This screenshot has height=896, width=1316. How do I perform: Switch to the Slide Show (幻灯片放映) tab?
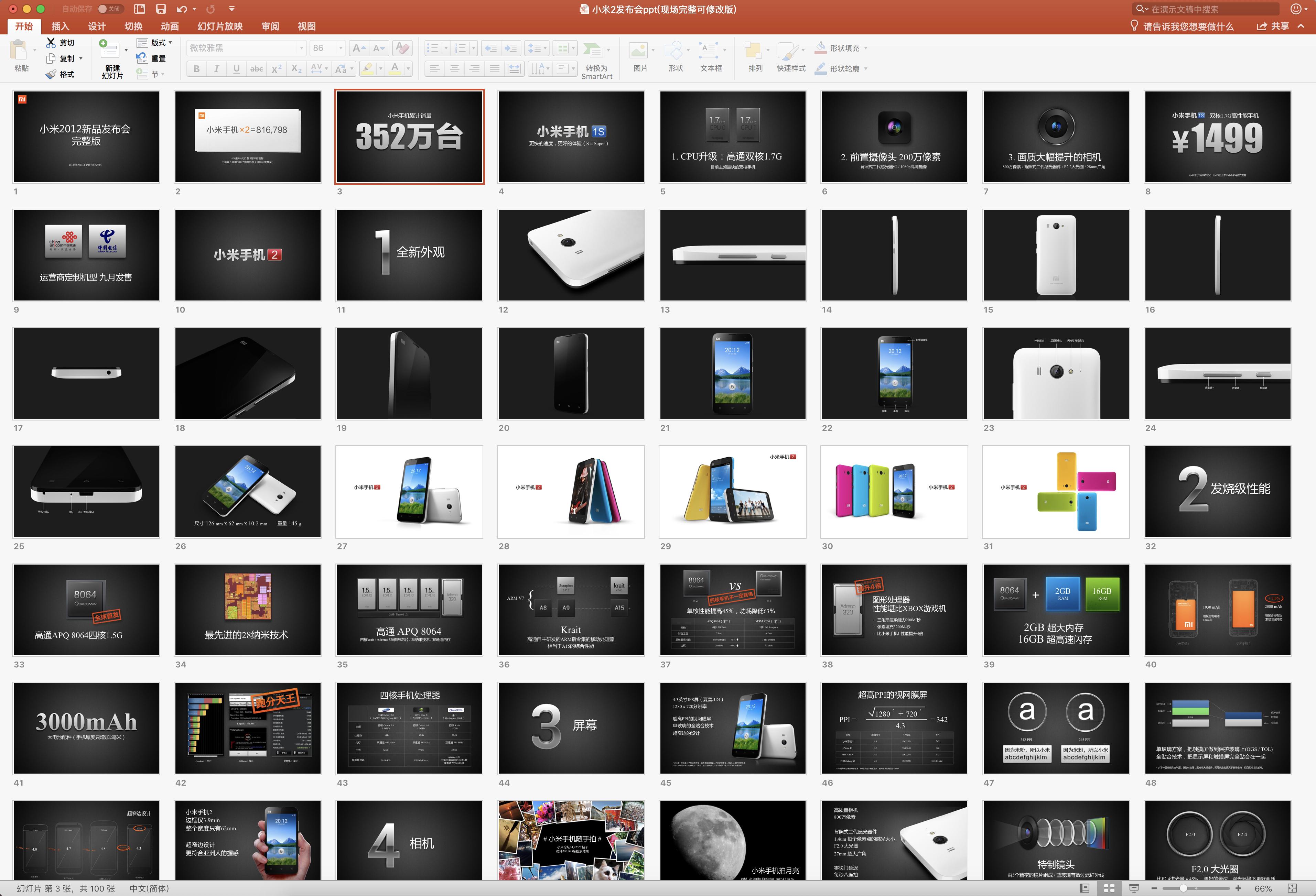pos(220,26)
